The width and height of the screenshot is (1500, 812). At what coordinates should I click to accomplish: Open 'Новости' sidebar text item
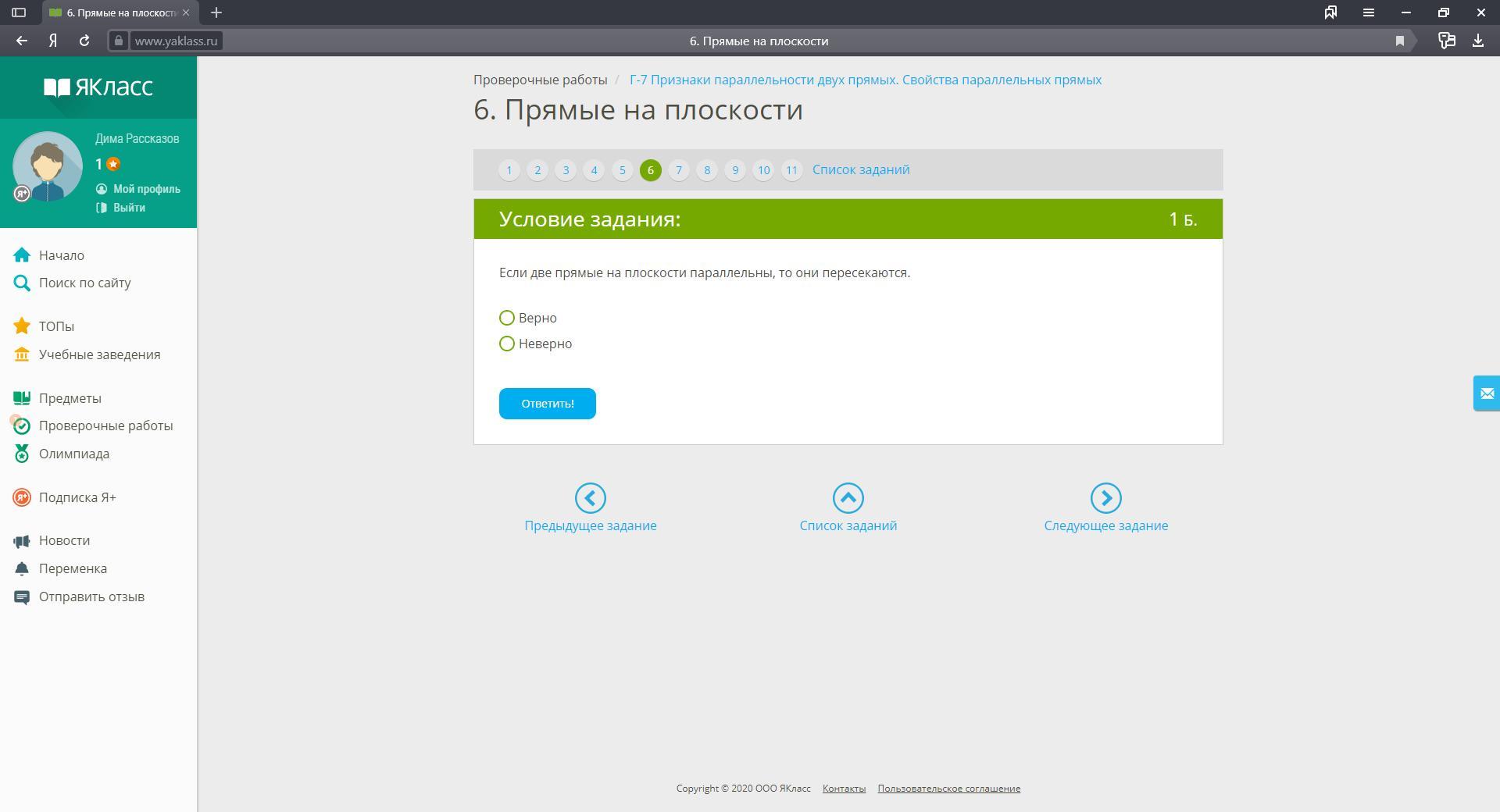[x=64, y=540]
